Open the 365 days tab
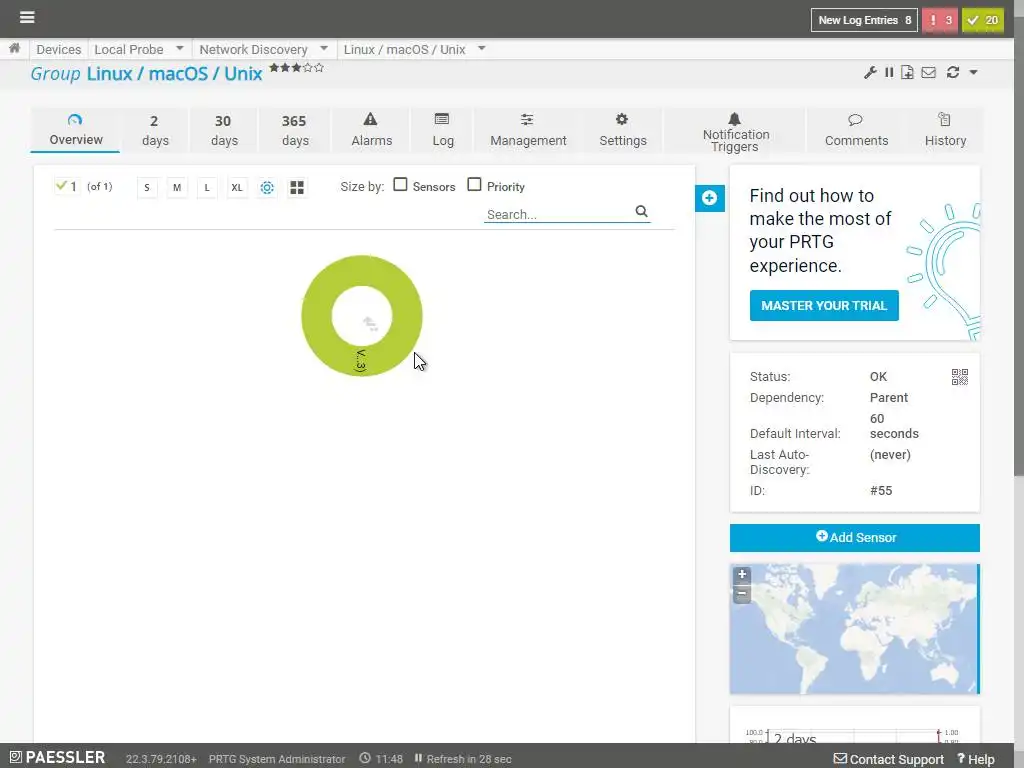The image size is (1024, 768). coord(295,130)
